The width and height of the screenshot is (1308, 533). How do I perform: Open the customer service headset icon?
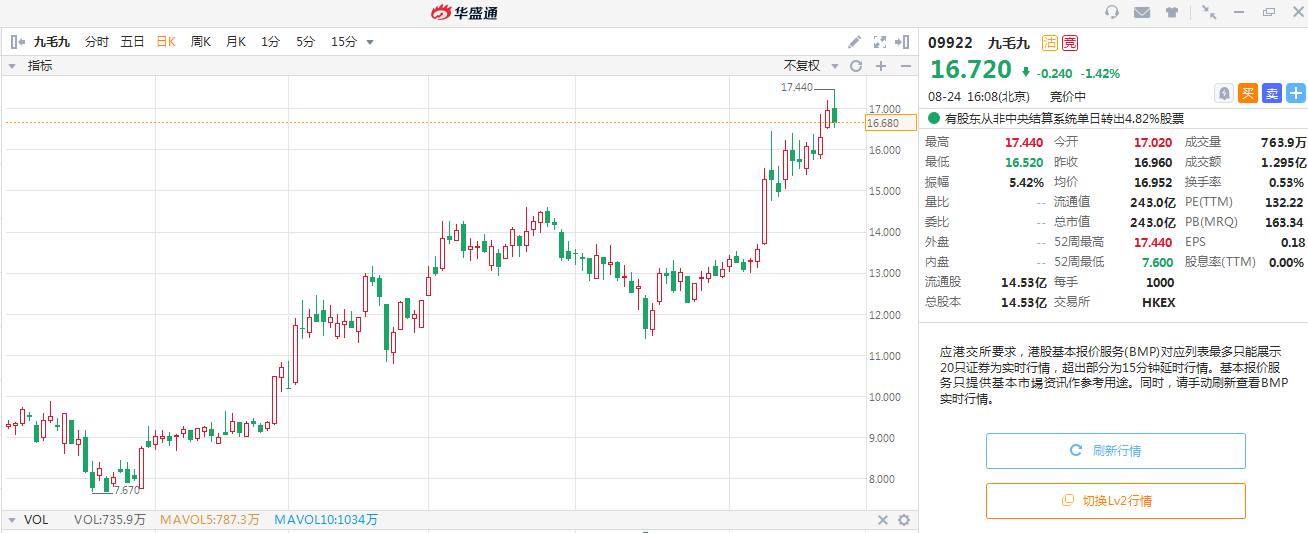tap(1112, 12)
